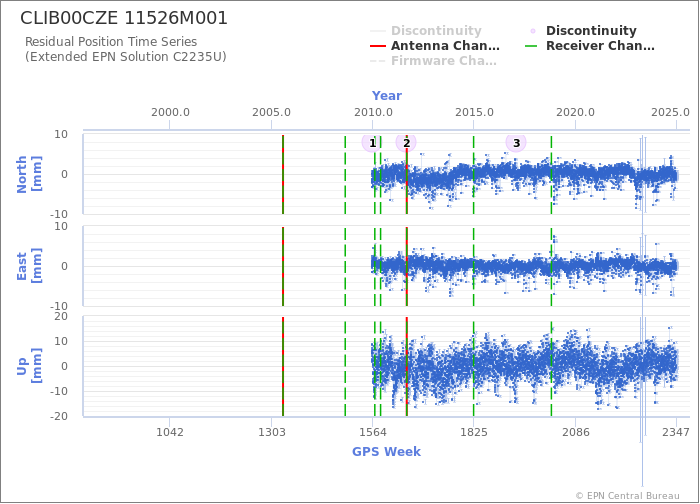The height and width of the screenshot is (504, 700).
Task: Toggle the Receiver Change legend entry
Action: 590,46
